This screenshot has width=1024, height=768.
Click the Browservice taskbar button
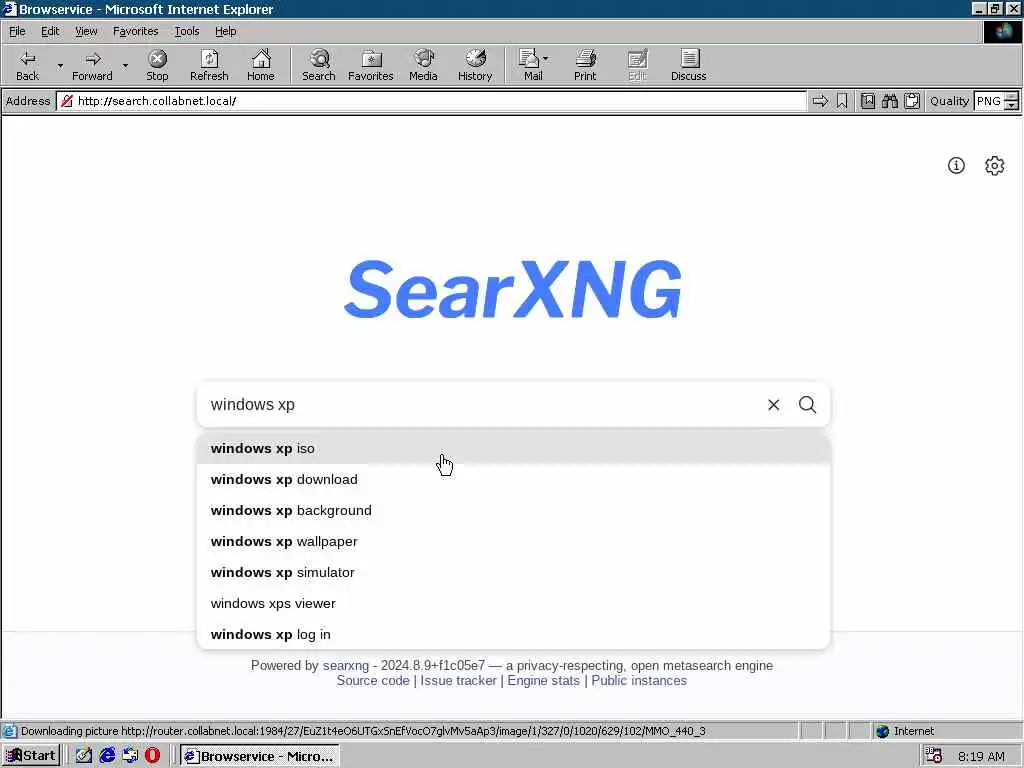pos(259,756)
